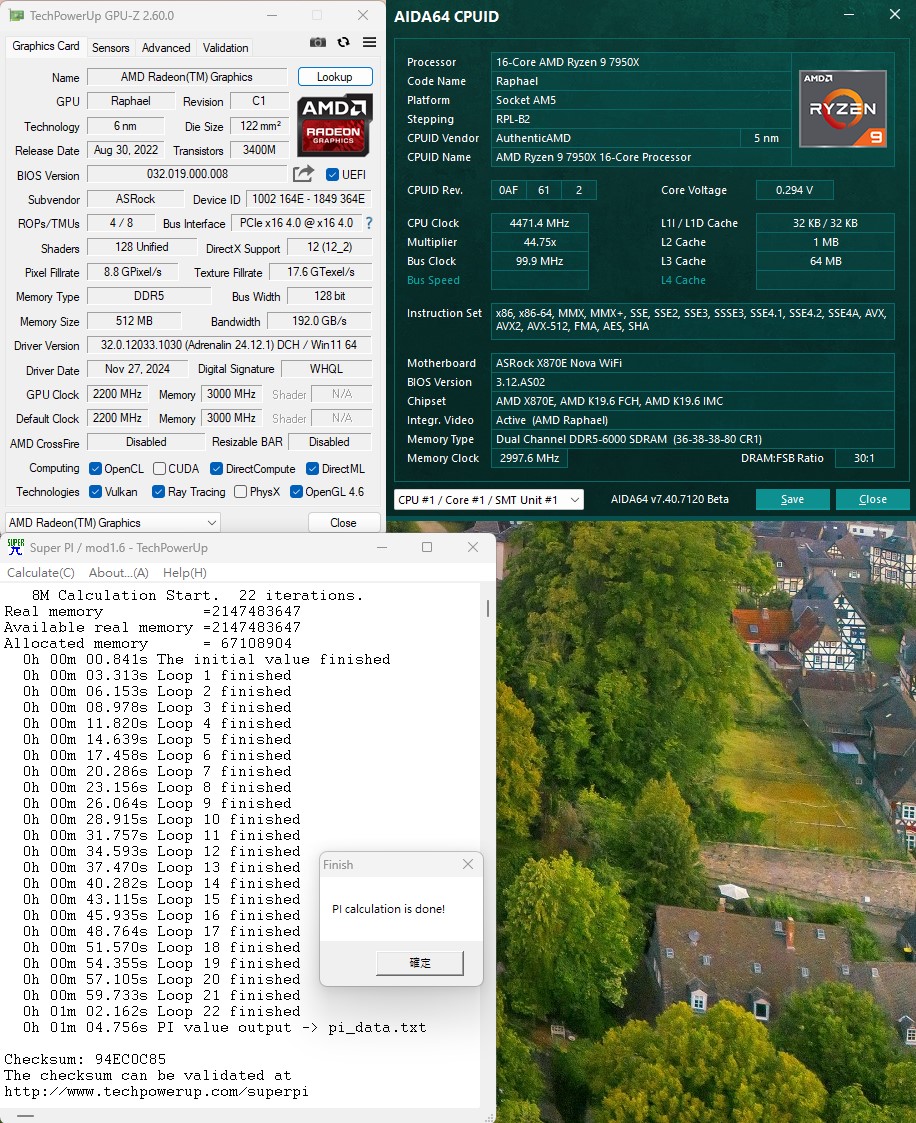Click the Super PI window icon
This screenshot has width=916, height=1123.
point(15,547)
